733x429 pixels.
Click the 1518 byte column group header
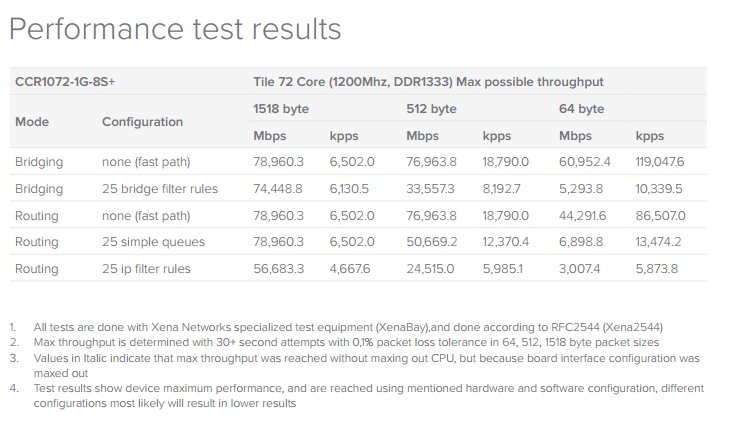(x=281, y=109)
